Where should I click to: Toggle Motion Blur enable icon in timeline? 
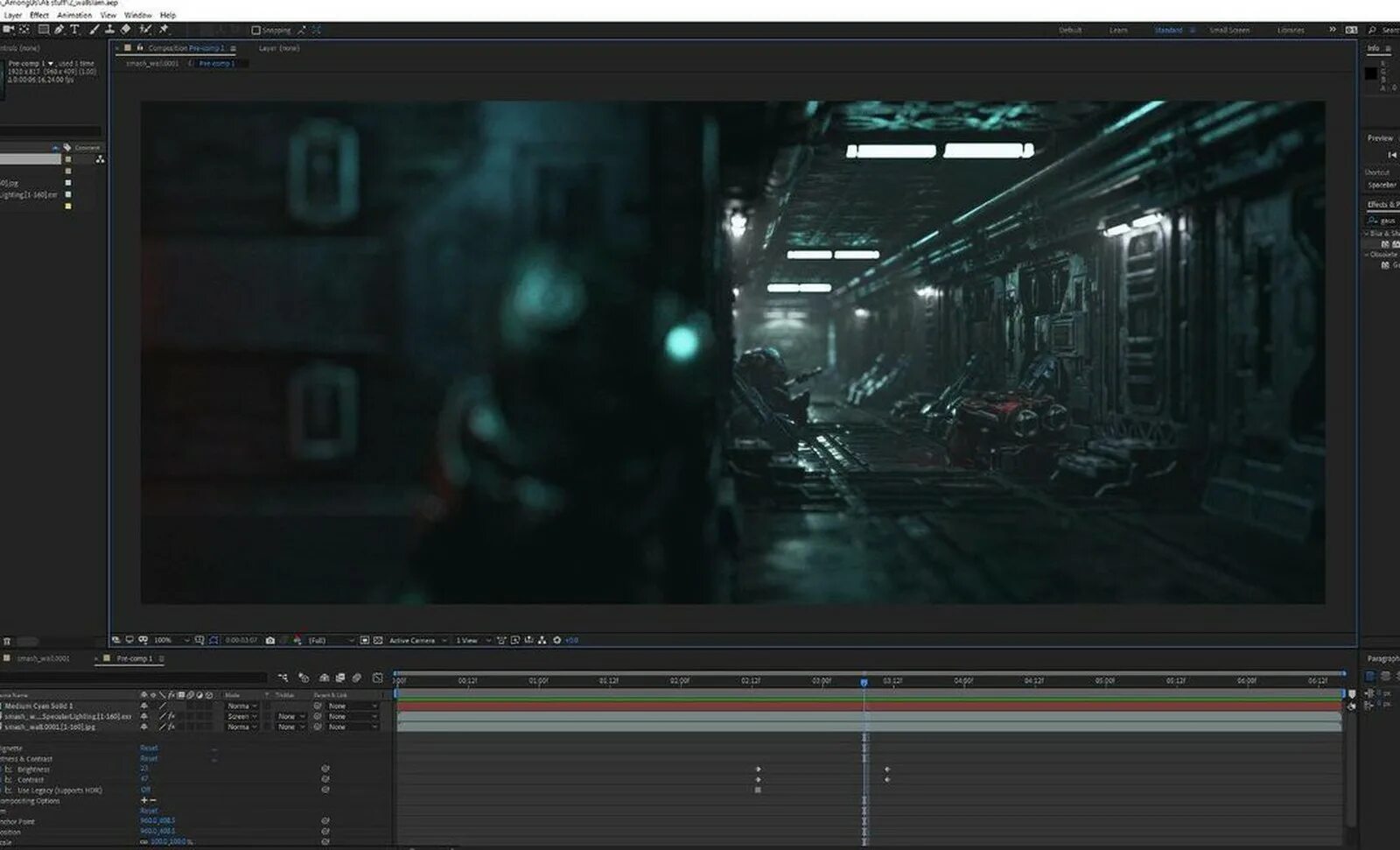tap(357, 678)
